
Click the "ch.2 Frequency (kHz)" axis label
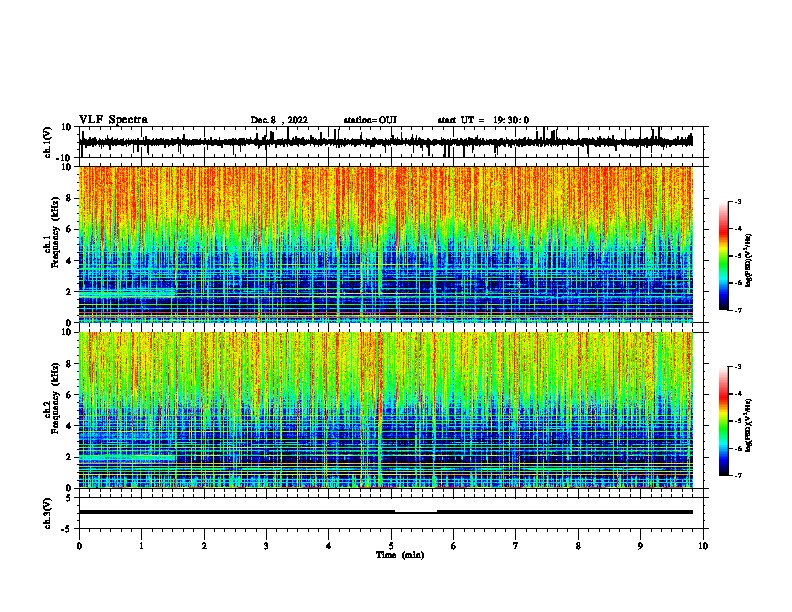pyautogui.click(x=54, y=398)
